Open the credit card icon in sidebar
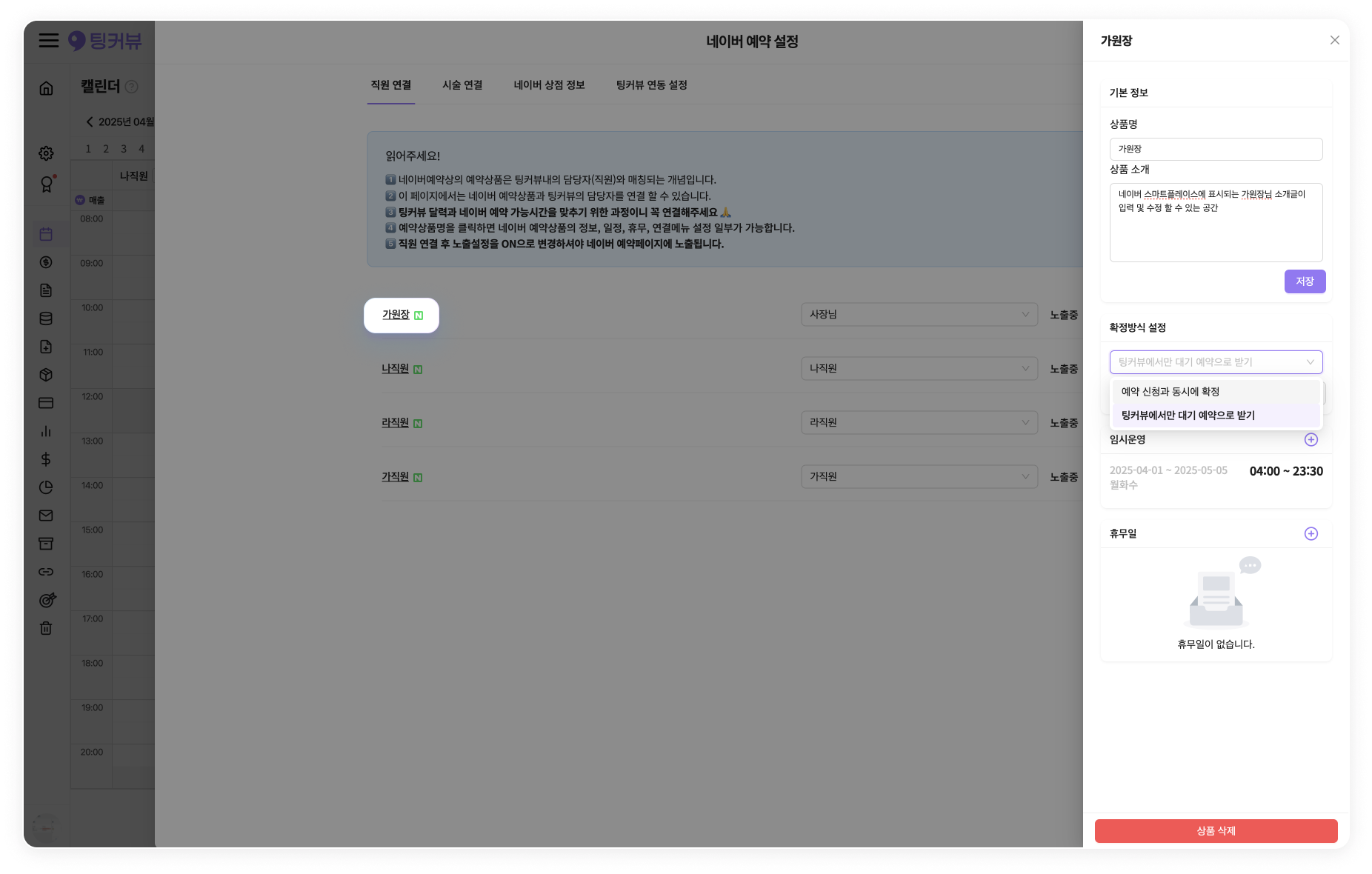Viewport: 1372px width, 874px height. 46,403
